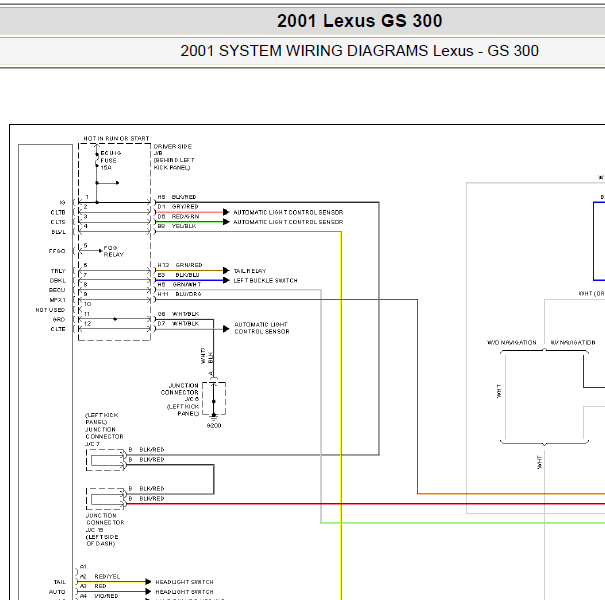The width and height of the screenshot is (605, 600).
Task: Click the FFOG terminal label
Action: point(57,251)
